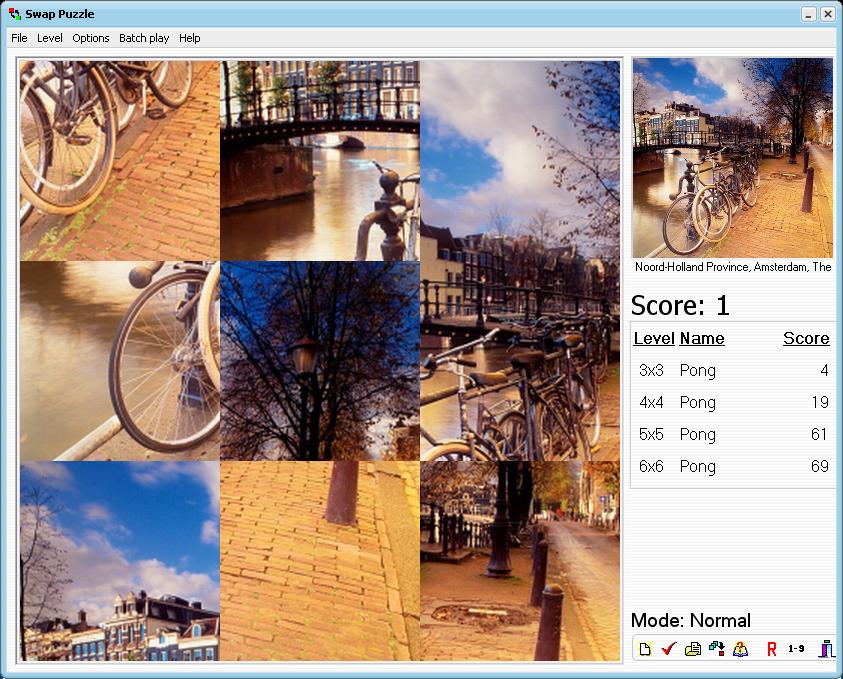Click the 1-9 numbers icon
The height and width of the screenshot is (679, 843).
(796, 649)
